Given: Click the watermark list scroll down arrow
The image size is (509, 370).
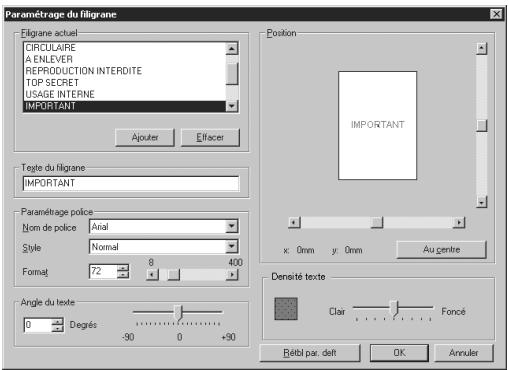Looking at the screenshot, I should 232,106.
